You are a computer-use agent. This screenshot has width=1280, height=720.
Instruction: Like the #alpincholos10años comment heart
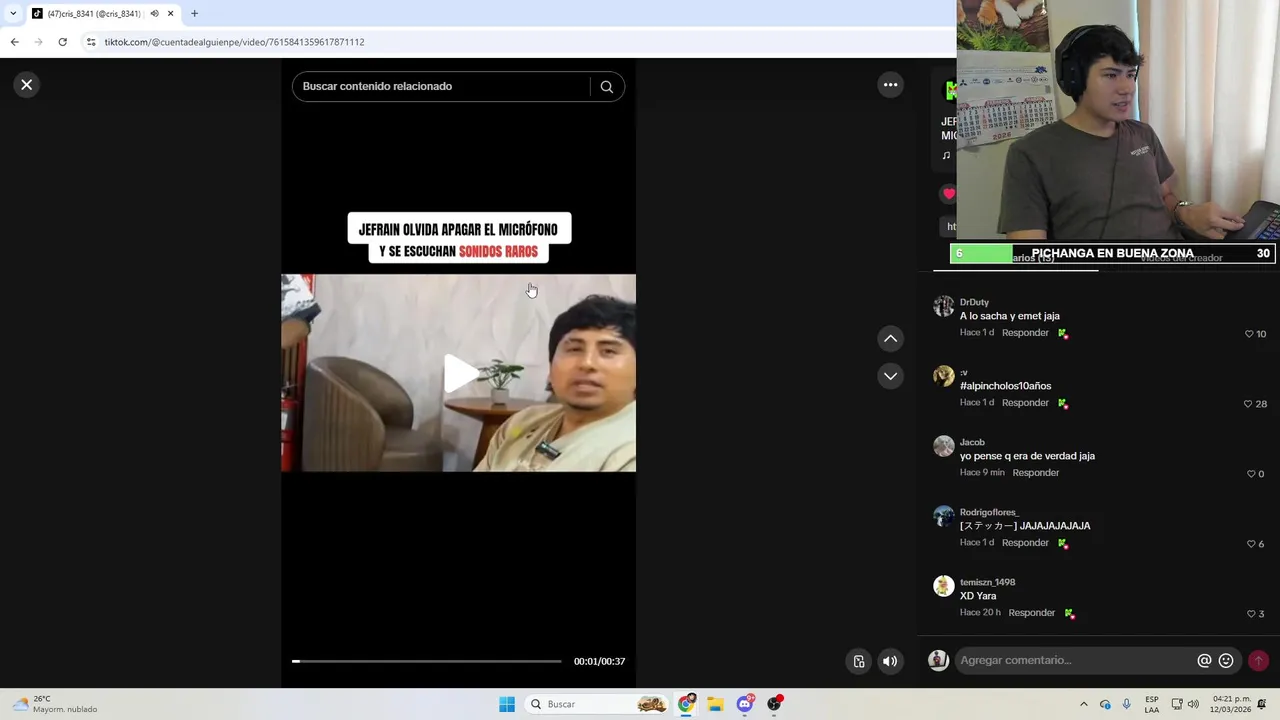pos(1248,404)
